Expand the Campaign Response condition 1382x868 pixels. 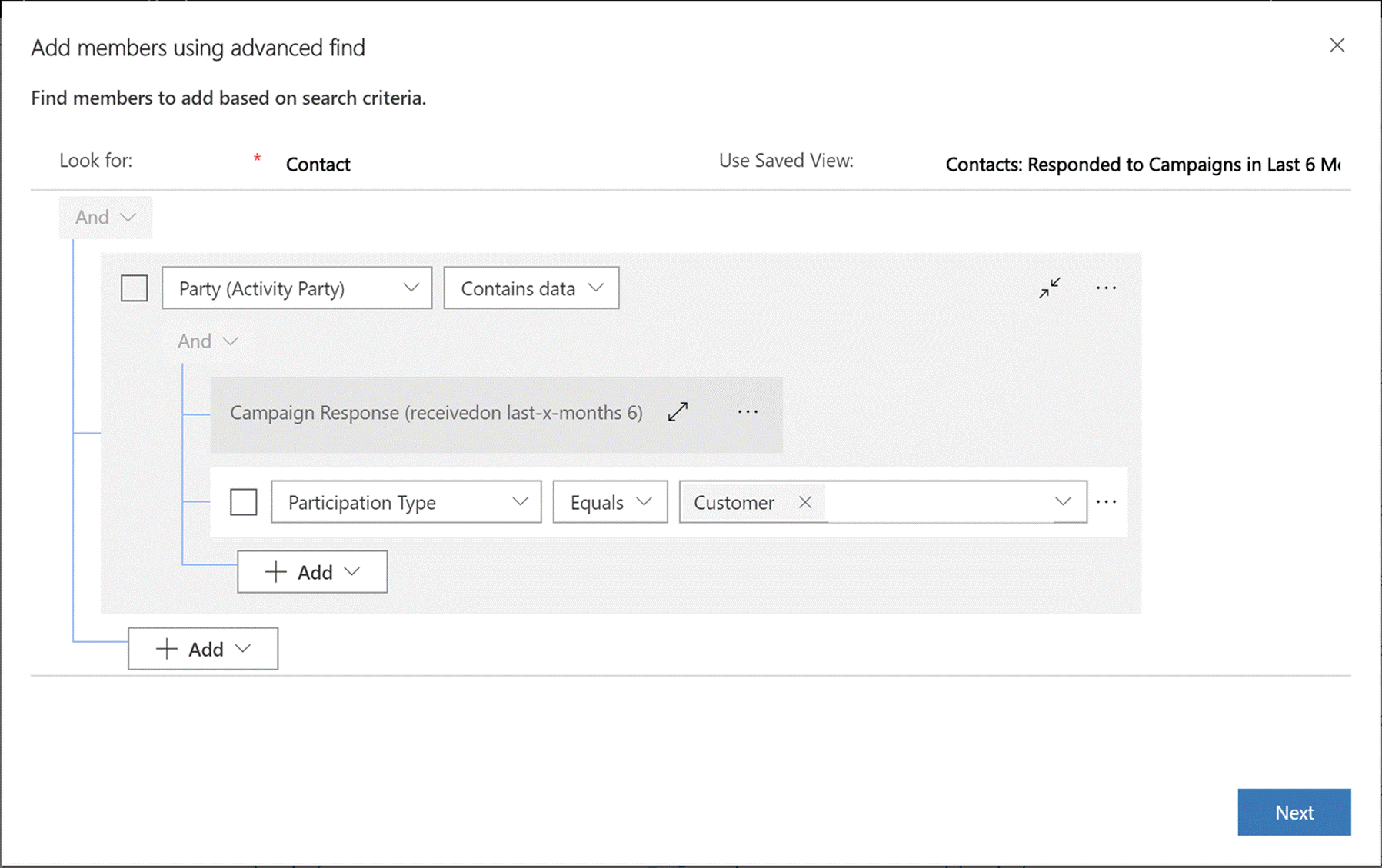678,412
